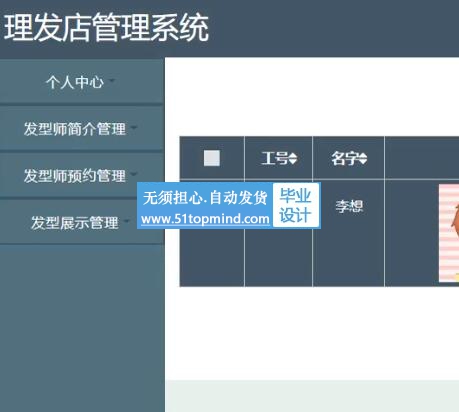The height and width of the screenshot is (412, 459).
Task: Sort descending with 名字 down arrow
Action: click(363, 161)
